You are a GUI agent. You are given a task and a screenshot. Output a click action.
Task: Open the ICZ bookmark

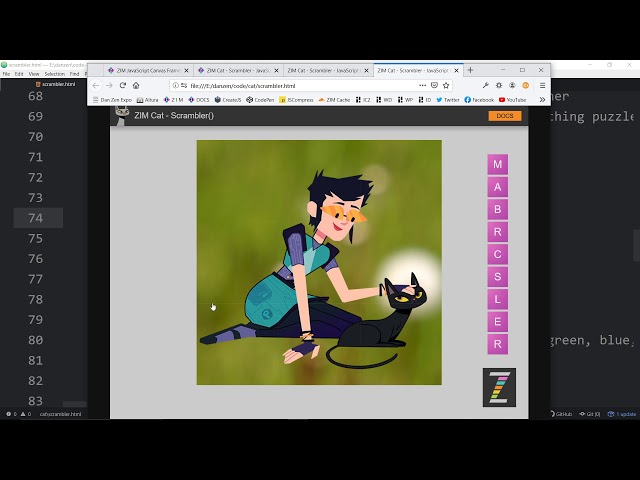(363, 100)
